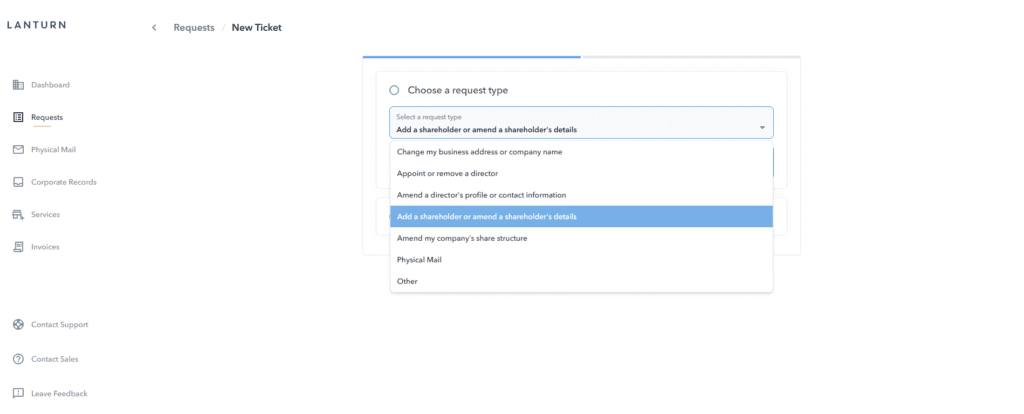Open the Requests breadcrumb link
Image resolution: width=1024 pixels, height=414 pixels.
coord(194,28)
